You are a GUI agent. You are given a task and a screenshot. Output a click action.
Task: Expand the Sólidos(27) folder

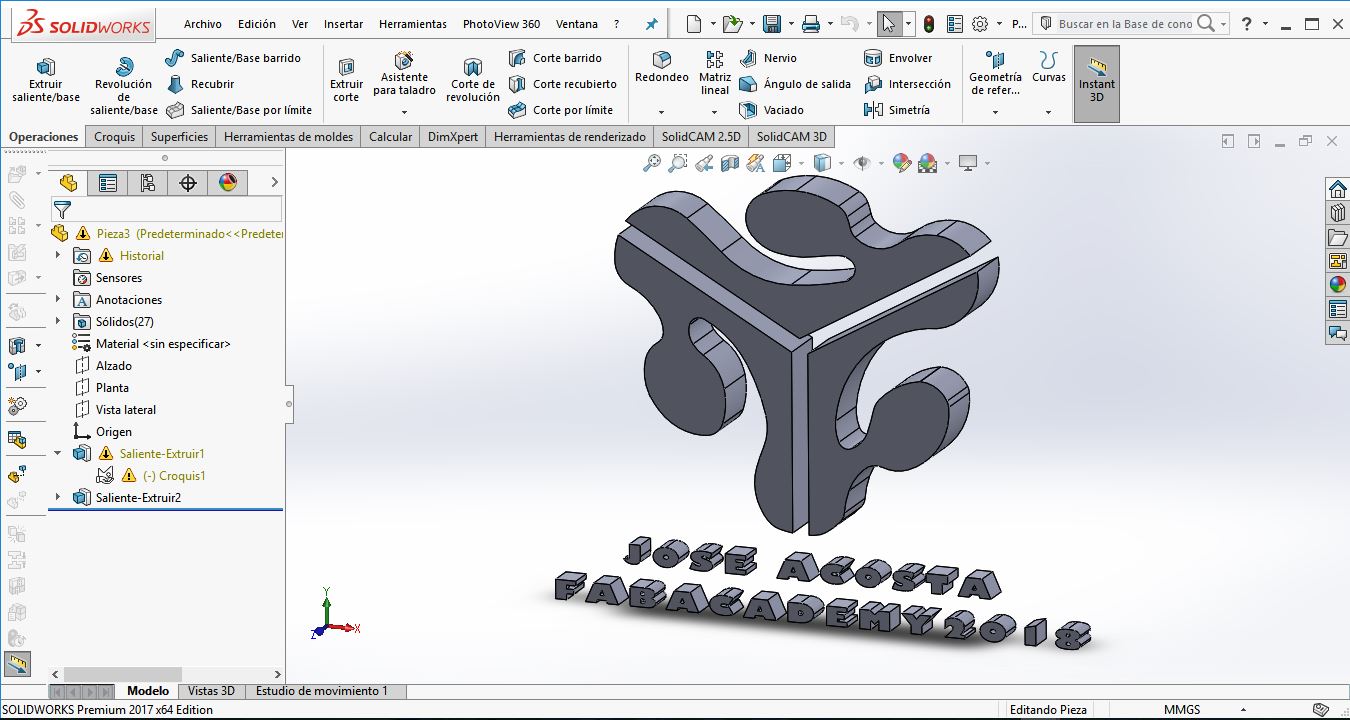coord(58,322)
